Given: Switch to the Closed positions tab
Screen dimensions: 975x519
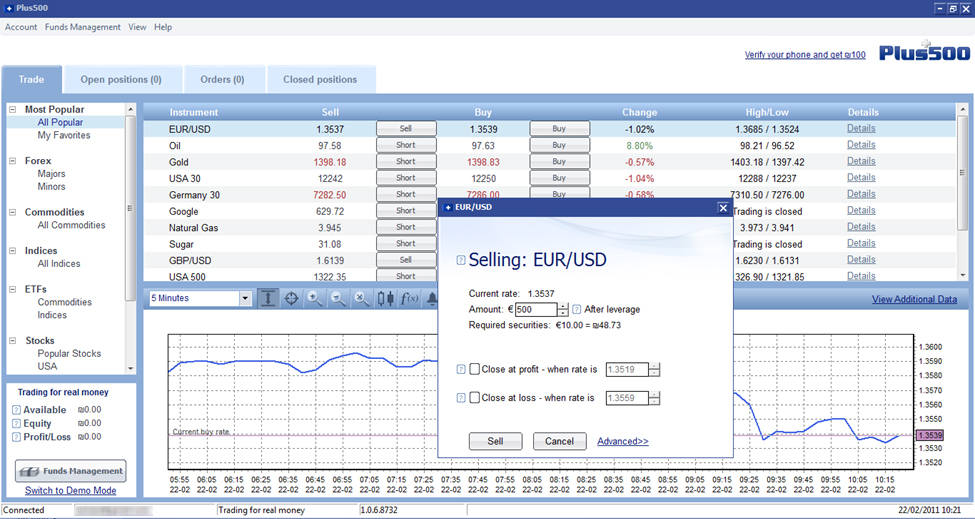Looking at the screenshot, I should pos(319,80).
